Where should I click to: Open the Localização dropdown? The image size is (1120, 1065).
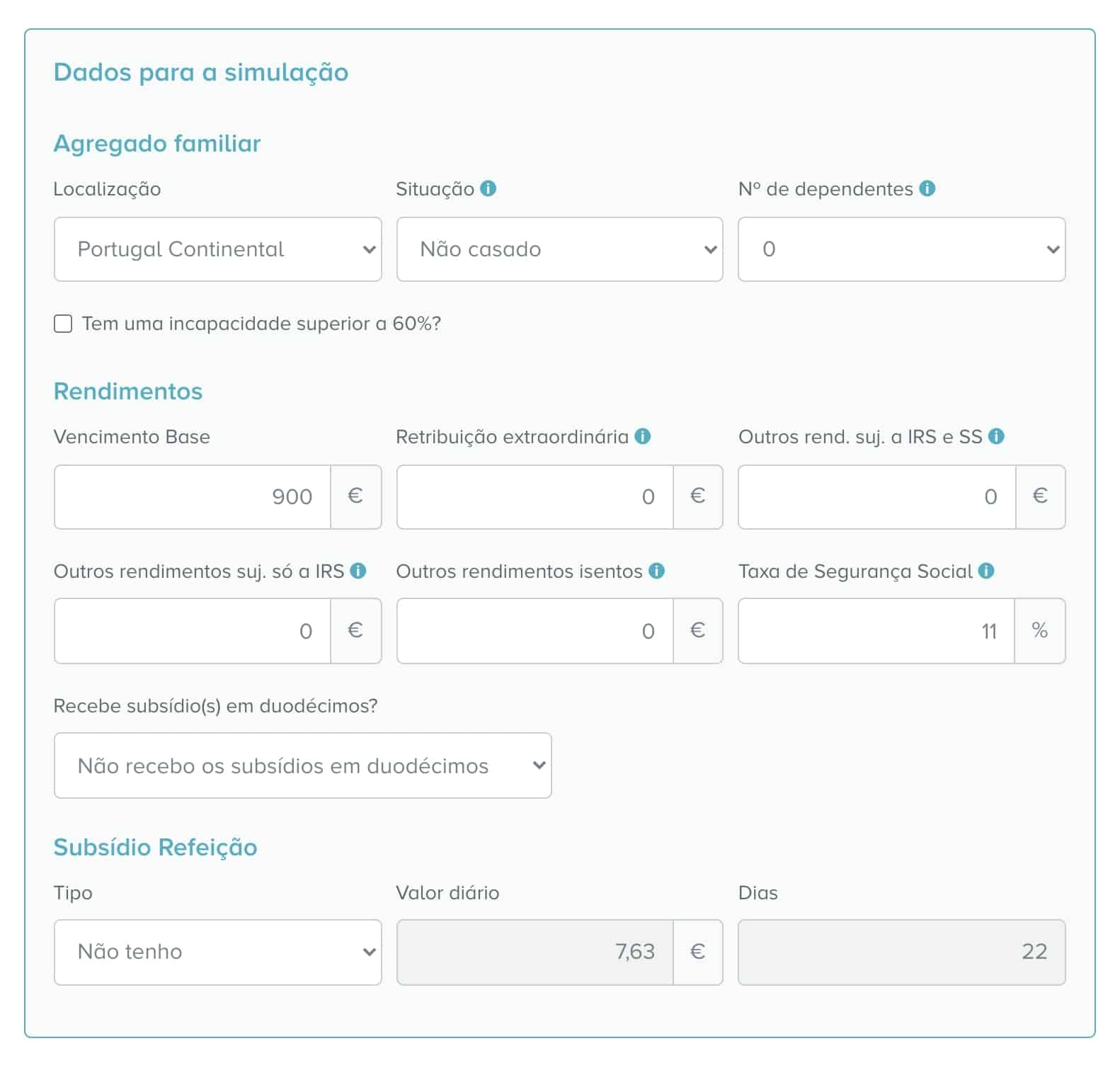(217, 249)
